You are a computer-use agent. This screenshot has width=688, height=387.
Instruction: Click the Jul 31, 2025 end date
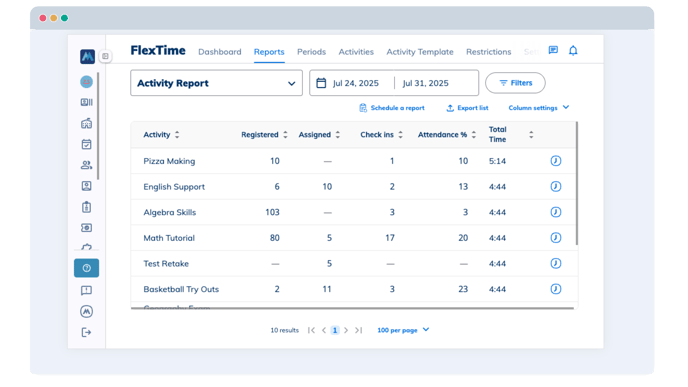tap(426, 83)
